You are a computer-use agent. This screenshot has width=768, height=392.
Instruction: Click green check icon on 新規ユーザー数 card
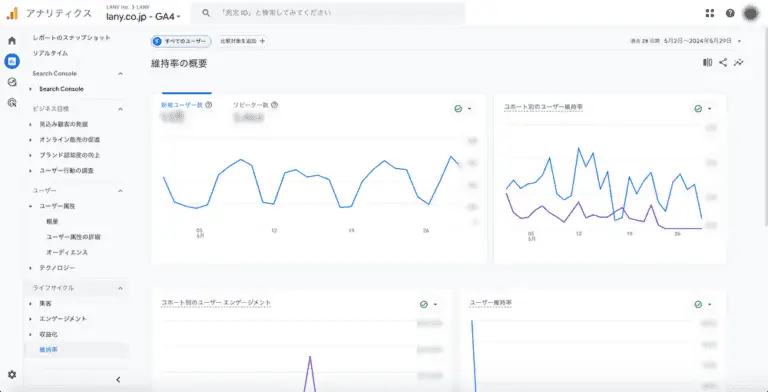(x=458, y=109)
